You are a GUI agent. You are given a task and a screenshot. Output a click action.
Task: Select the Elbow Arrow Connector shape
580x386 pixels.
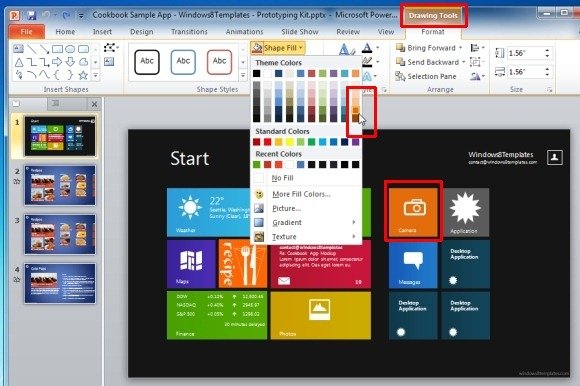[x=44, y=62]
